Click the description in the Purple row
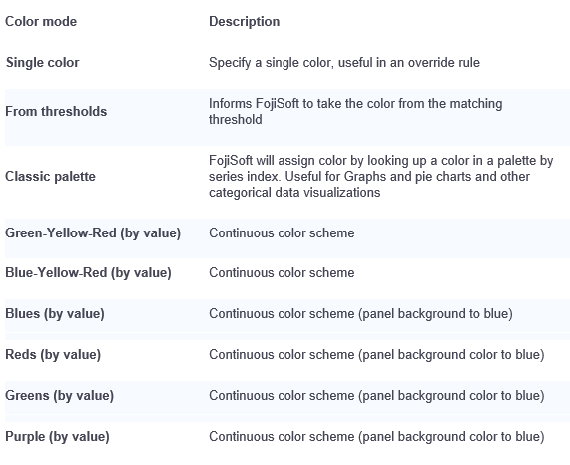 pos(377,436)
